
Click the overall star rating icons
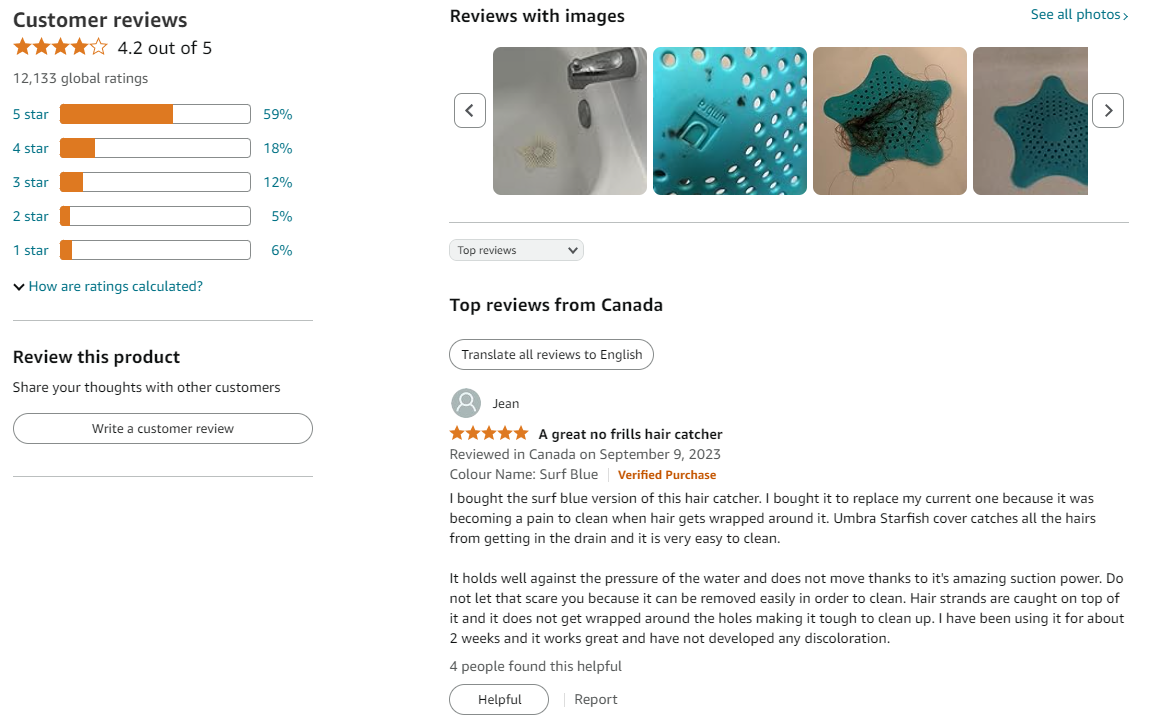[60, 48]
